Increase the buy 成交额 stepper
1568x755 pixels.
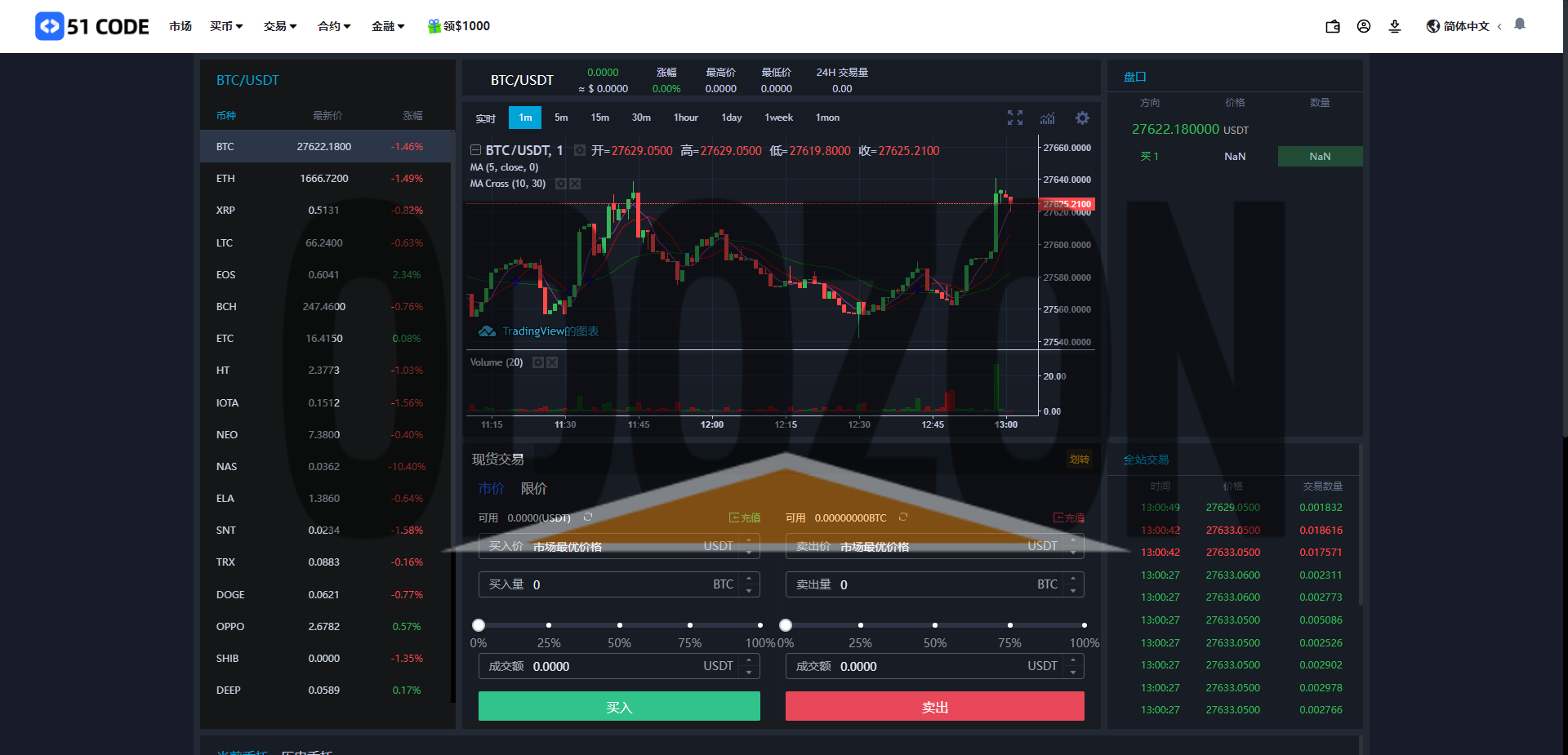pyautogui.click(x=749, y=660)
